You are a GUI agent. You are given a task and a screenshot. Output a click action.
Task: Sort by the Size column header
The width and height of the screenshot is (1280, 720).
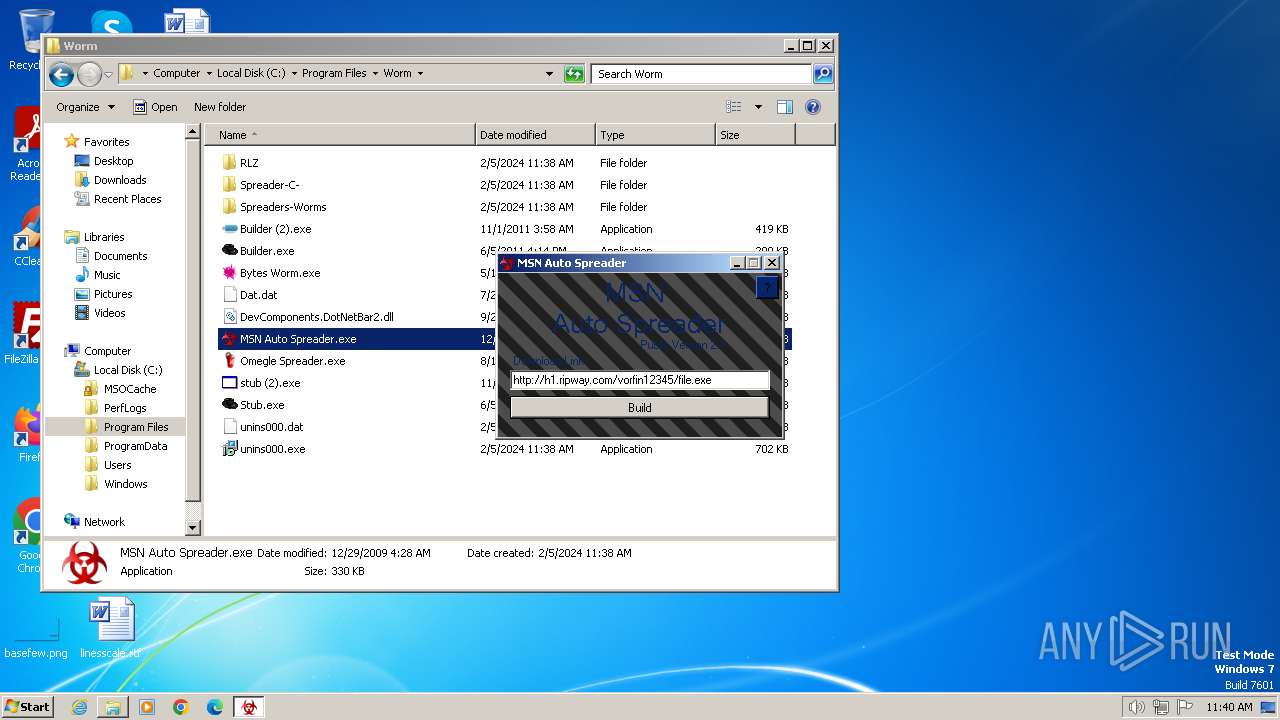(755, 135)
